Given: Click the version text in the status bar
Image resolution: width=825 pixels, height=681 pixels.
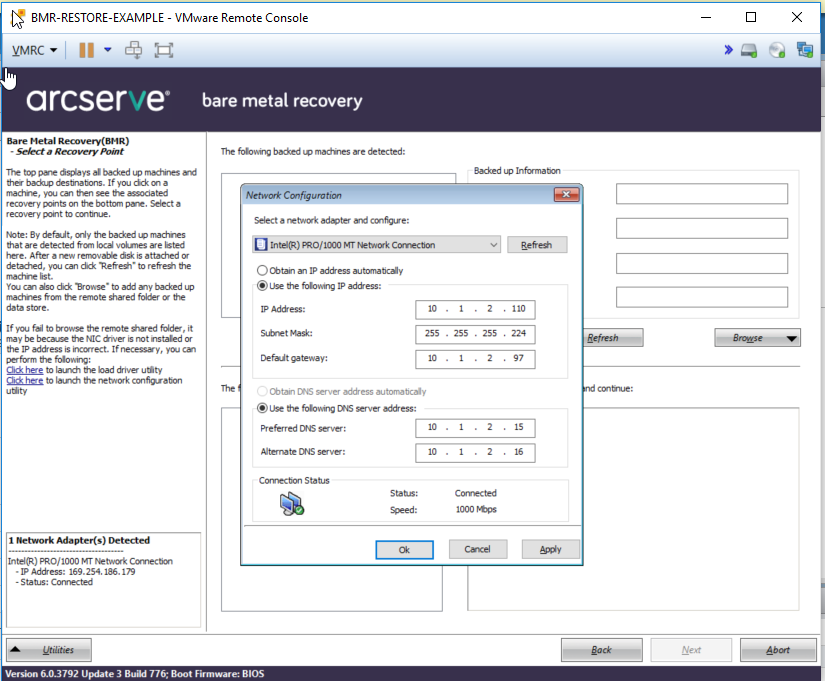Looking at the screenshot, I should click(x=135, y=674).
